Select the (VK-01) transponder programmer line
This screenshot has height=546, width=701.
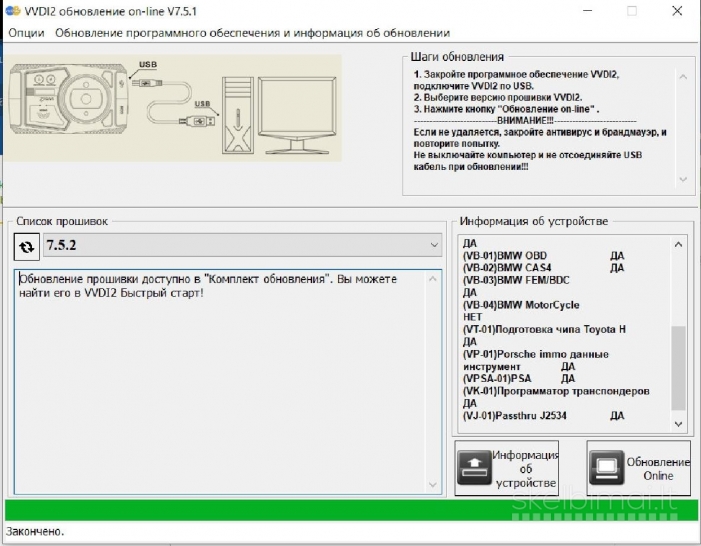(x=556, y=391)
